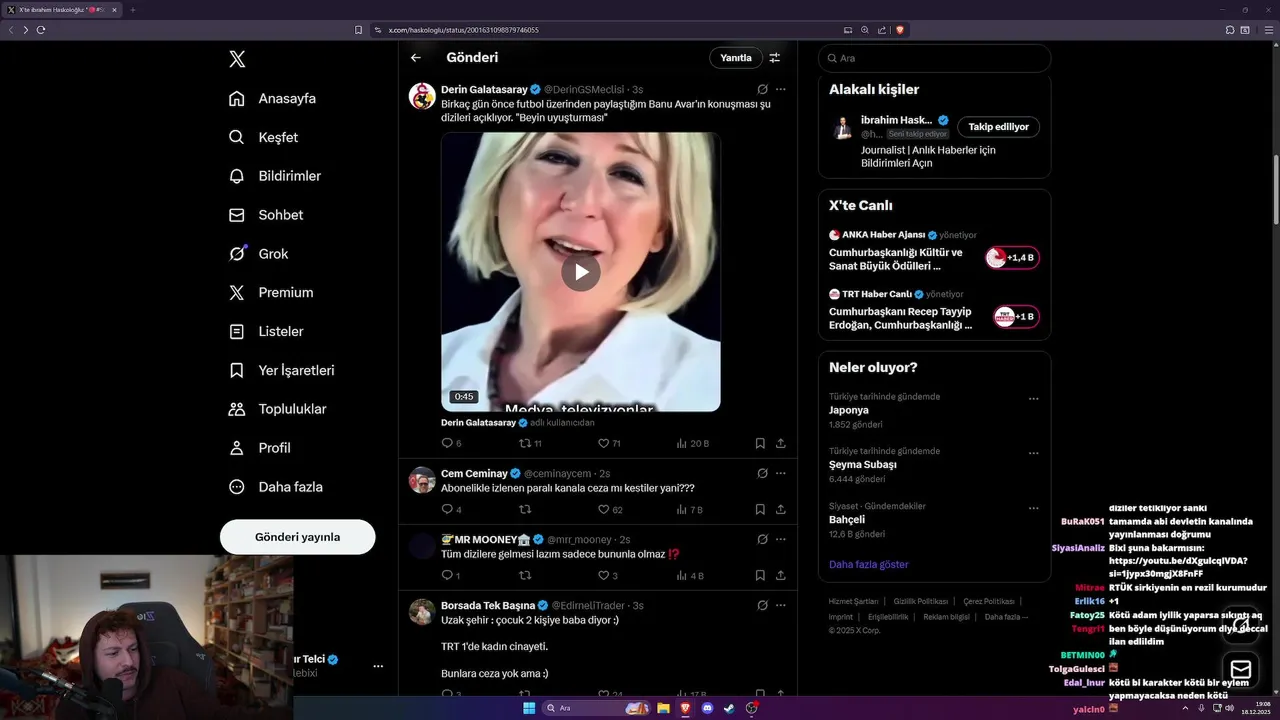Open Sohbet messages
The height and width of the screenshot is (720, 1280).
click(265, 215)
